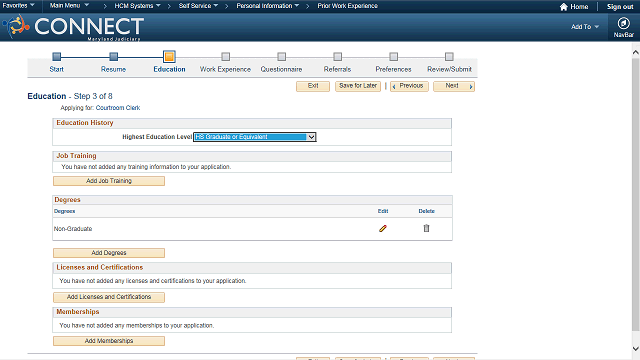Click the Education History section header
Screen dimensions: 640x360
pyautogui.click(x=85, y=123)
